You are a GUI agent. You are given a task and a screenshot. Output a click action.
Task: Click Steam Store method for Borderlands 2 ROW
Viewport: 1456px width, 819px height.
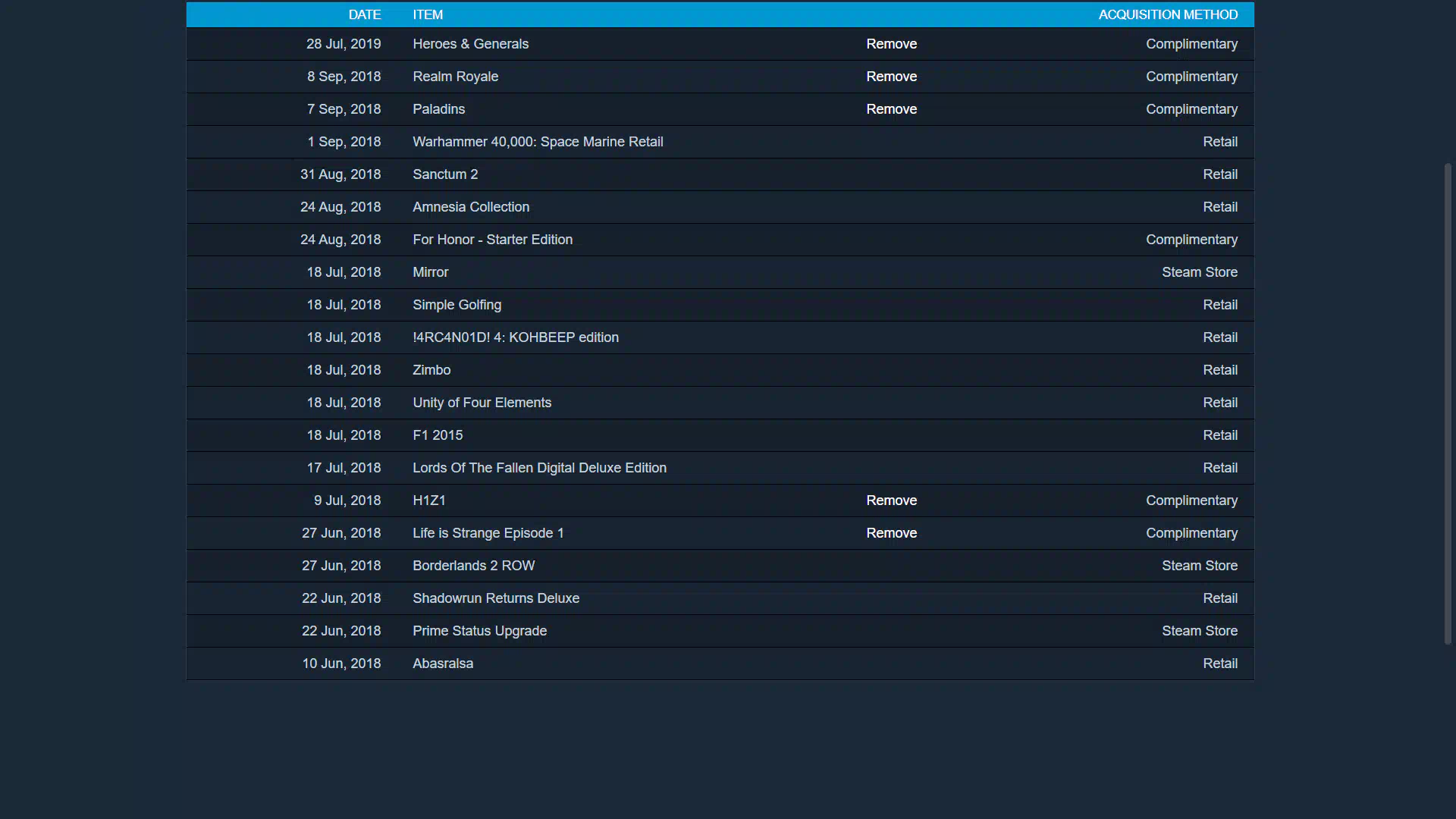tap(1200, 566)
